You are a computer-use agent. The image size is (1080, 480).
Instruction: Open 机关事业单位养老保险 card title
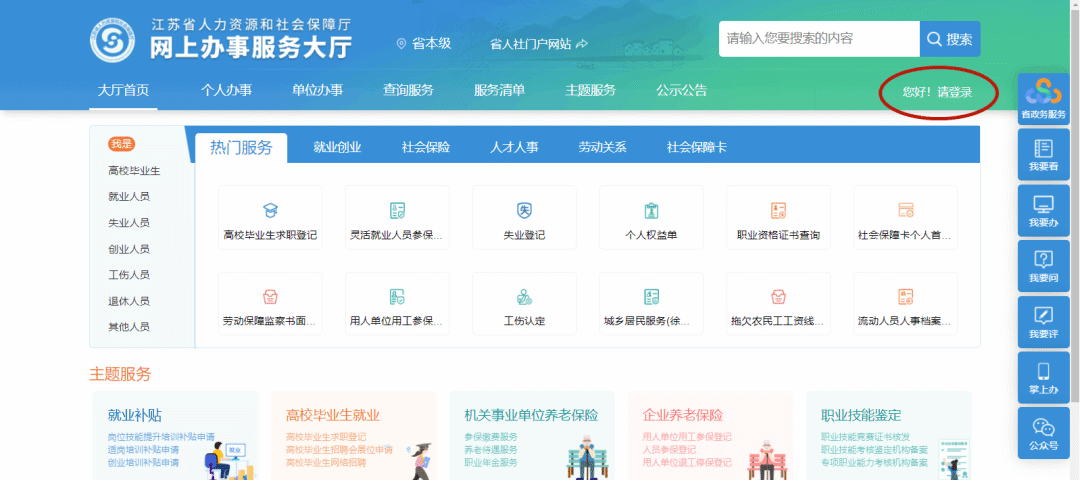(x=531, y=415)
